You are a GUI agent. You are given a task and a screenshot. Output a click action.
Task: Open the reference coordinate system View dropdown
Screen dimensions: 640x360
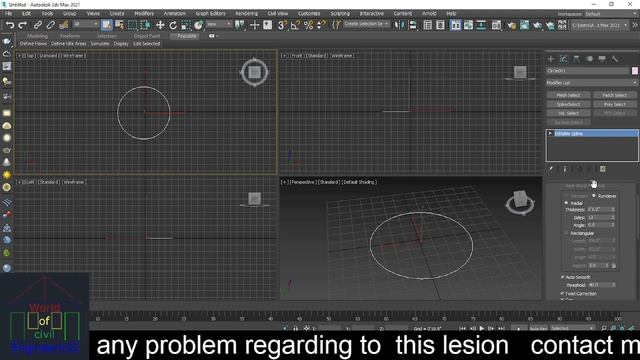point(219,24)
